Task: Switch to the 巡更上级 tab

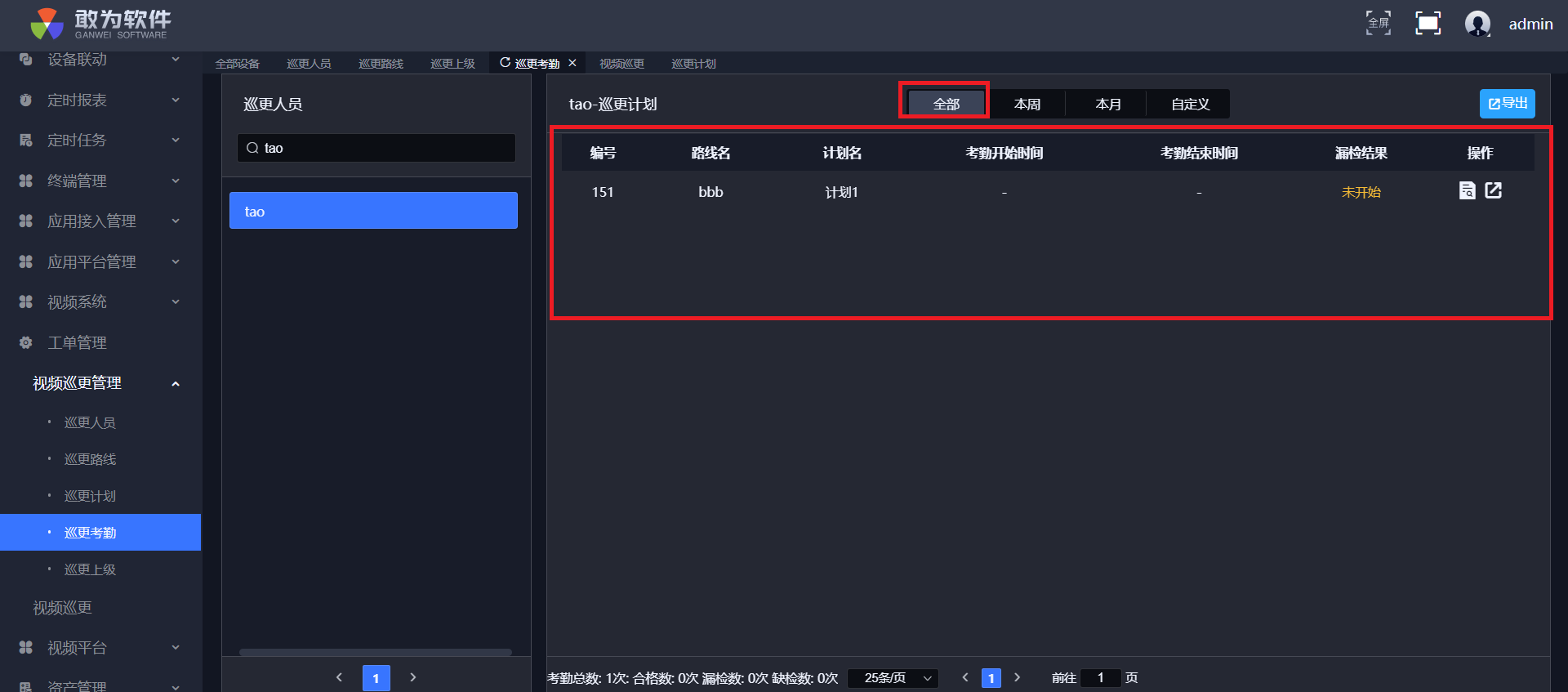Action: (453, 64)
